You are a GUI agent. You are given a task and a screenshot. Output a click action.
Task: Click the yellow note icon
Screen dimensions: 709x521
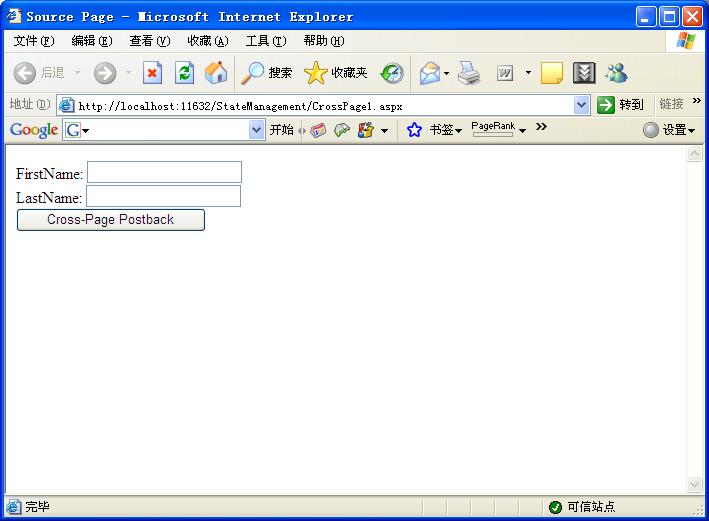tap(552, 73)
